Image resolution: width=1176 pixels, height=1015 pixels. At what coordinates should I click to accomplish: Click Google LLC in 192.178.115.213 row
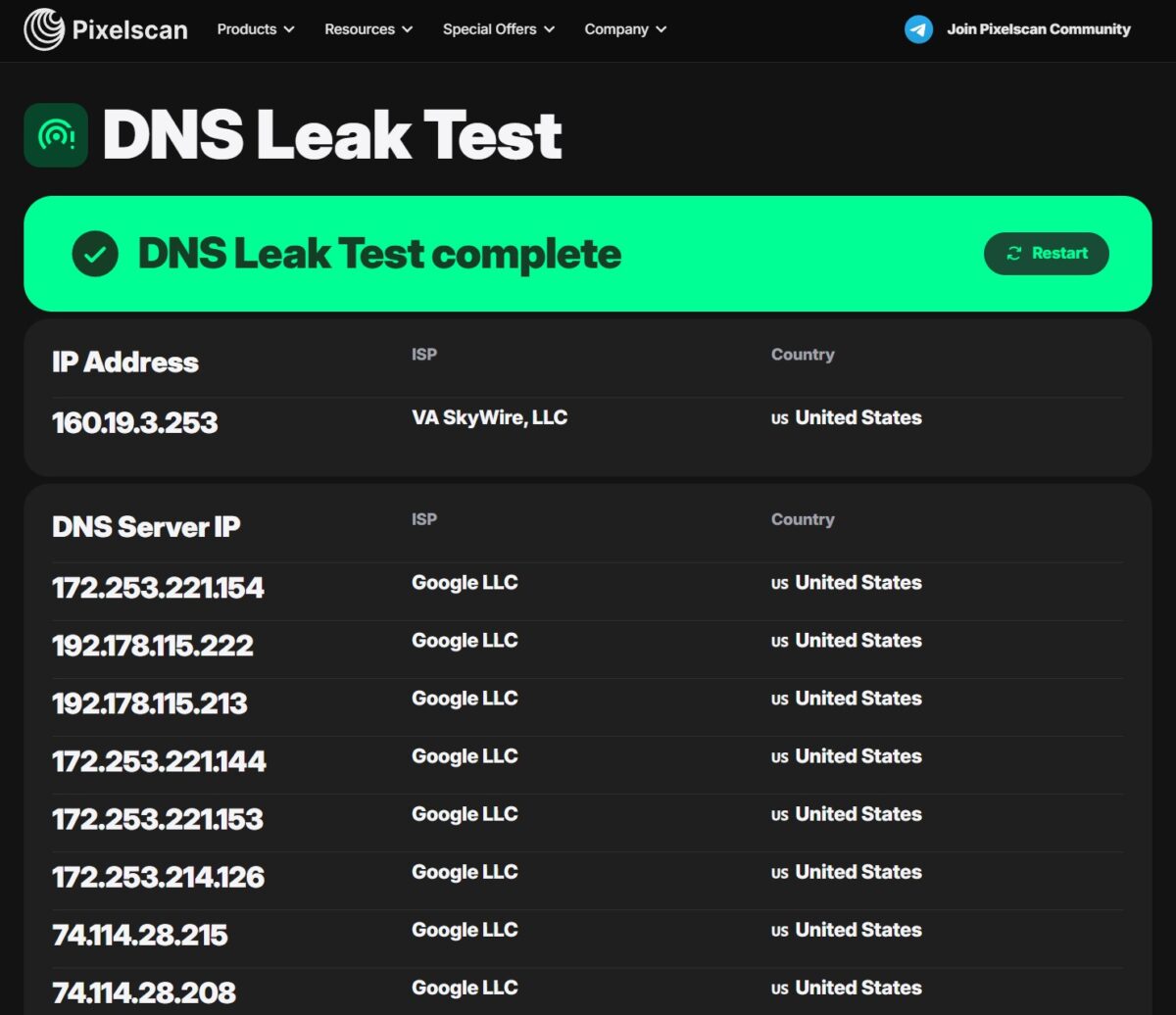[x=465, y=699]
